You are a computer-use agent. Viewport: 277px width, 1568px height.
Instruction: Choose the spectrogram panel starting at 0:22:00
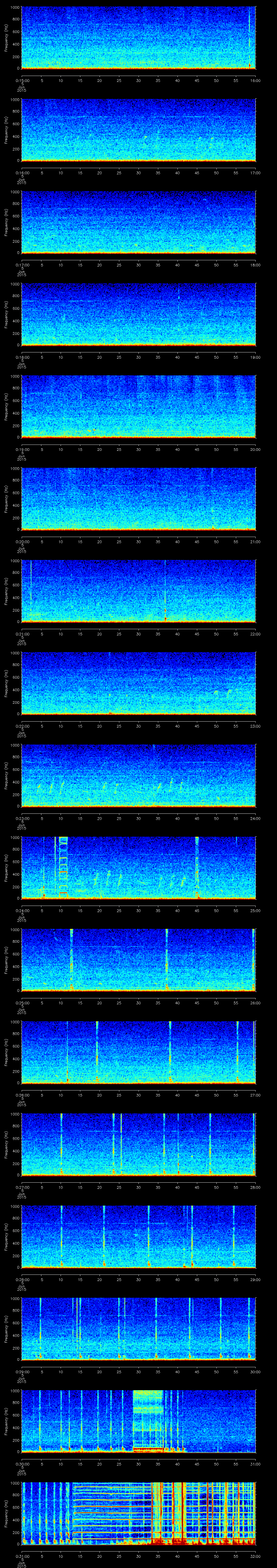click(138, 683)
